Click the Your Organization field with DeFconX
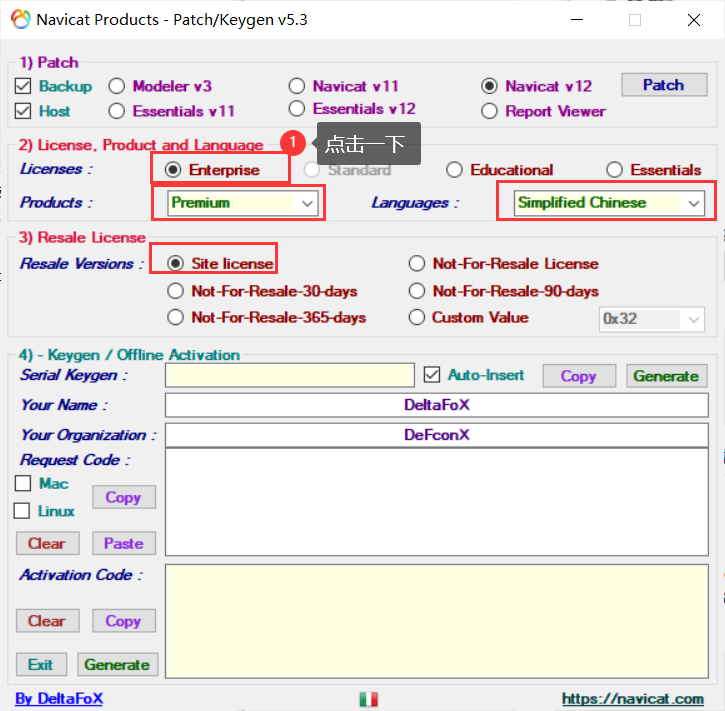Image resolution: width=725 pixels, height=711 pixels. 436,435
